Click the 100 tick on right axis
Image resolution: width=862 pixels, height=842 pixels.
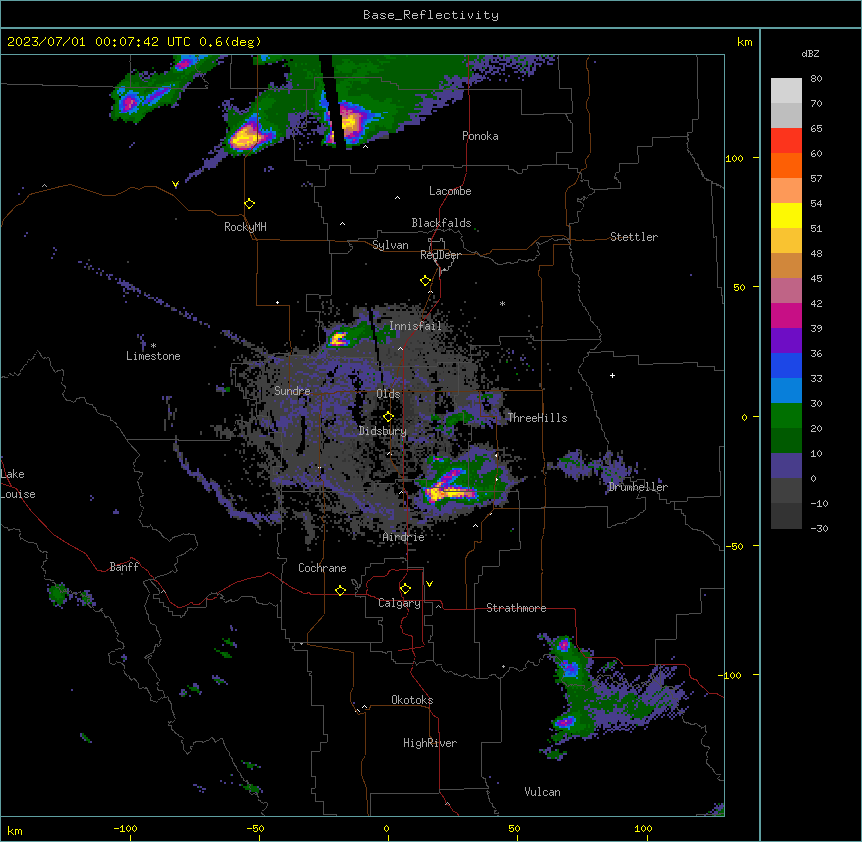[x=734, y=158]
